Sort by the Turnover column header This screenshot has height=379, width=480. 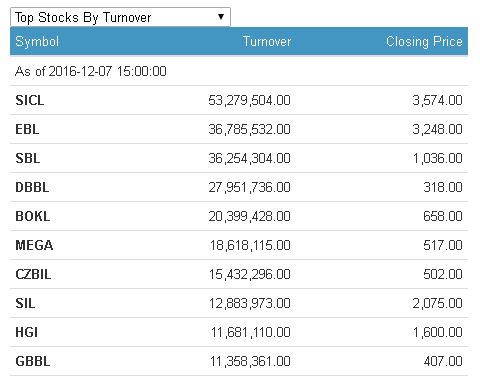coord(267,42)
